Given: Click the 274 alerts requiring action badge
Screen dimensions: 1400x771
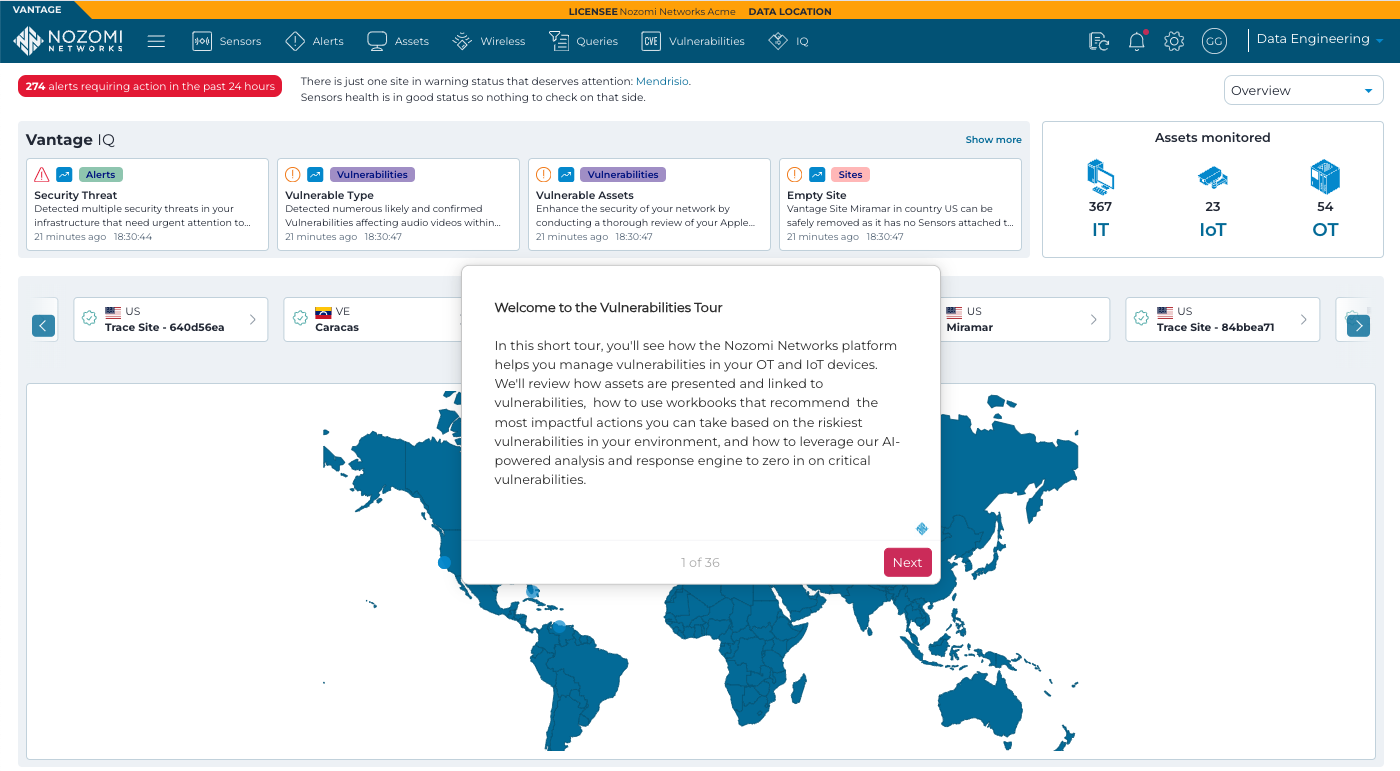Looking at the screenshot, I should (x=150, y=87).
